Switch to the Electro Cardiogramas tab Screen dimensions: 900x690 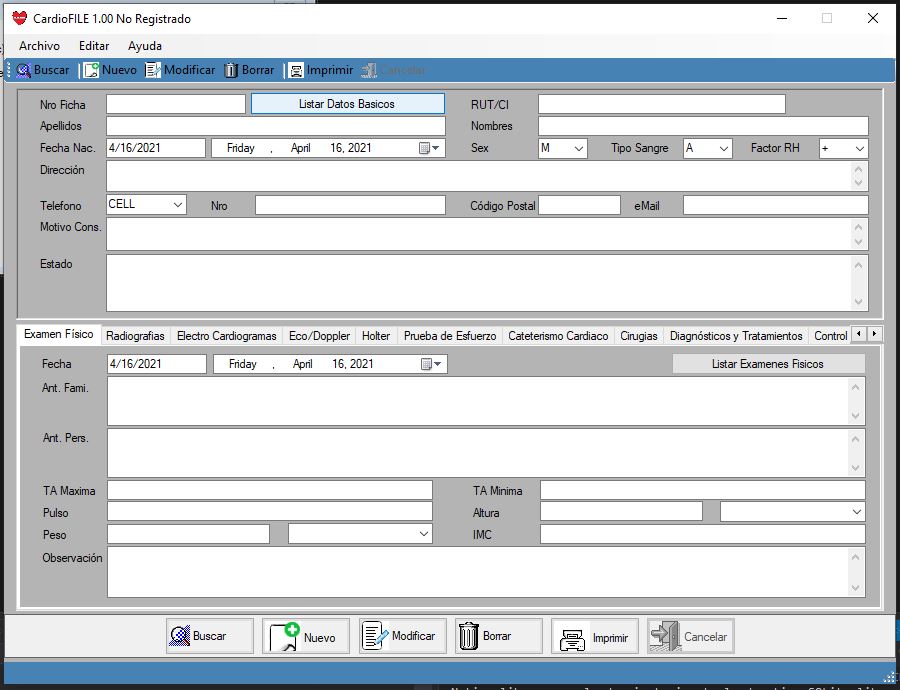[x=226, y=336]
